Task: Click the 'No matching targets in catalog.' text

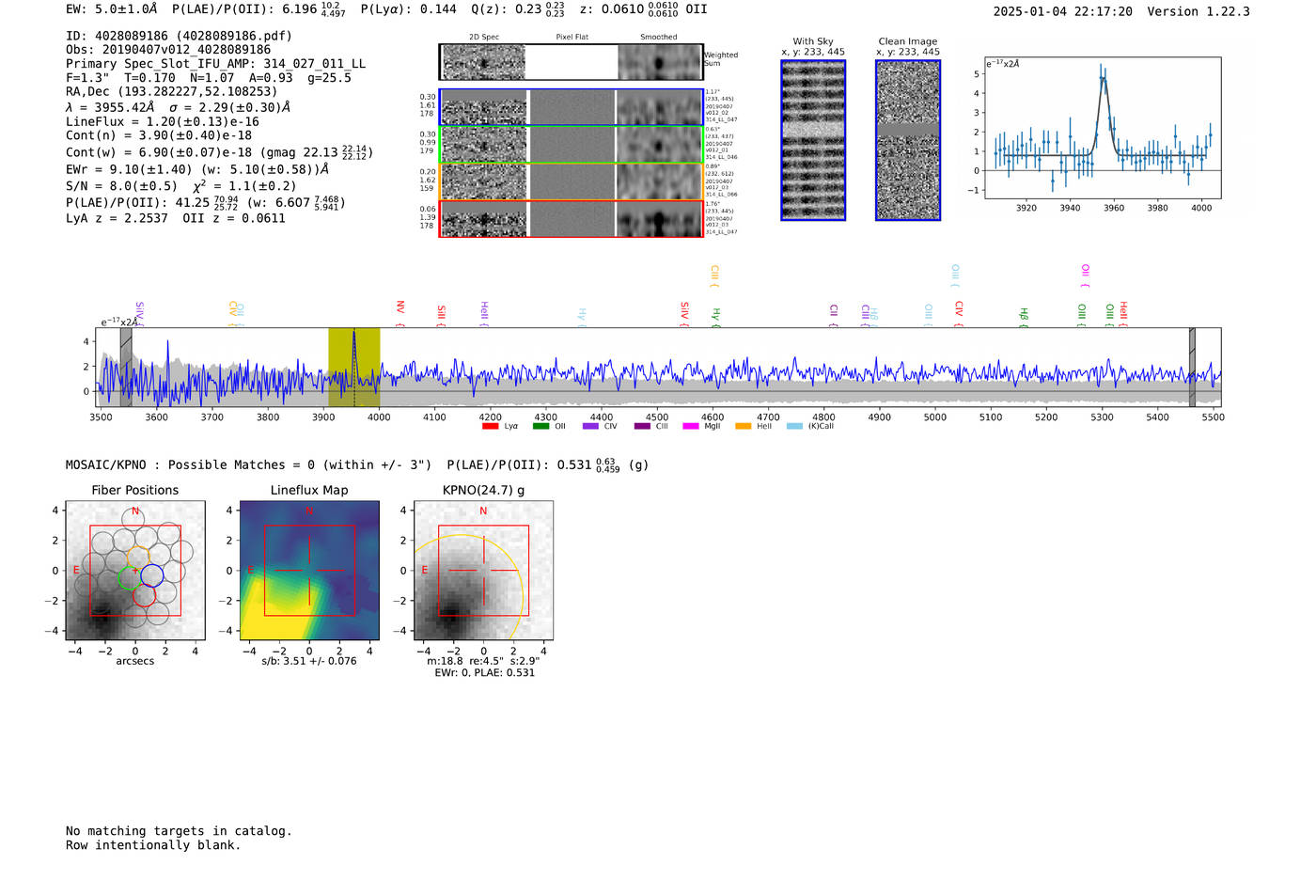Action: [179, 831]
